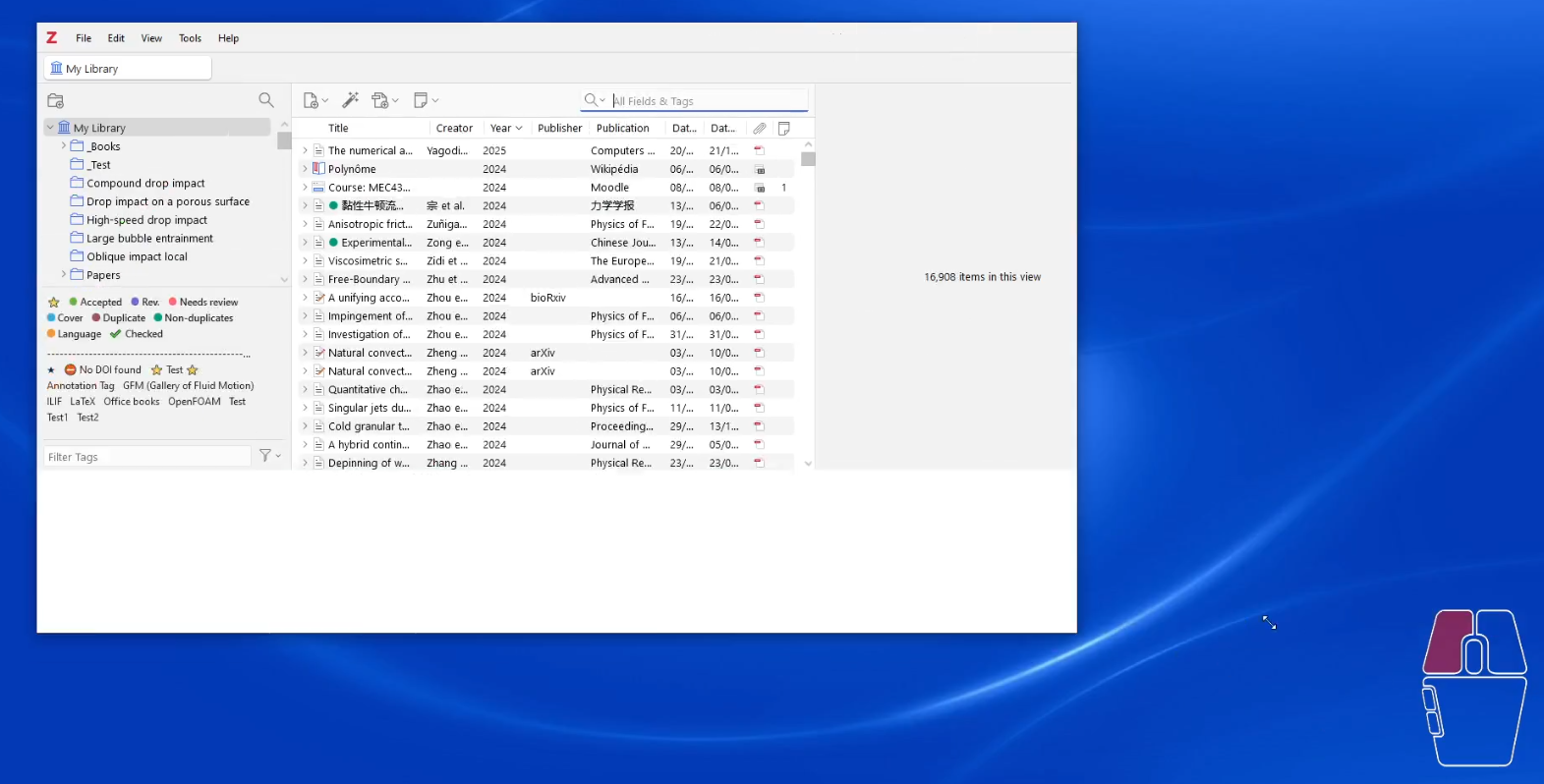Click the PDF icon in Yagodi row

point(759,150)
